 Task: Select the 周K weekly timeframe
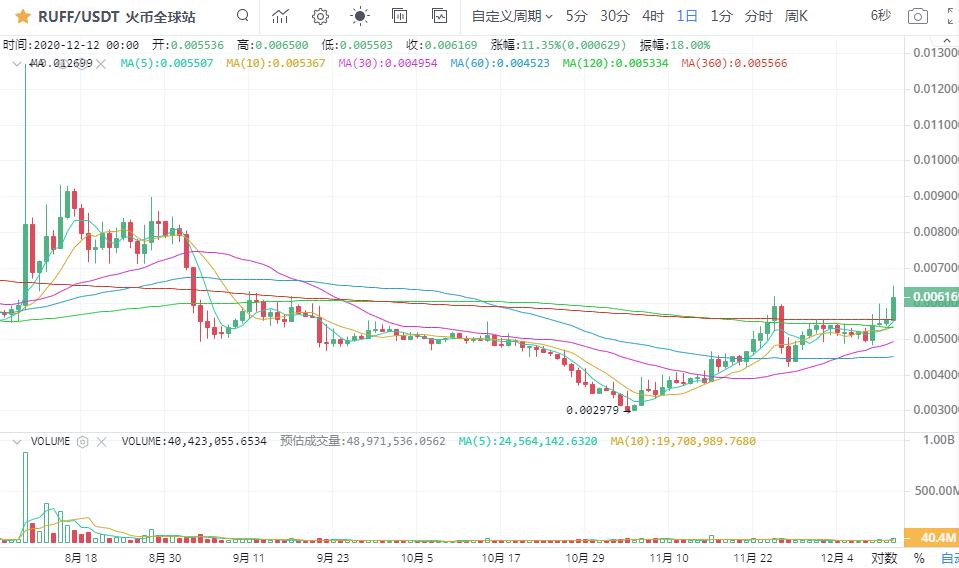tap(796, 16)
